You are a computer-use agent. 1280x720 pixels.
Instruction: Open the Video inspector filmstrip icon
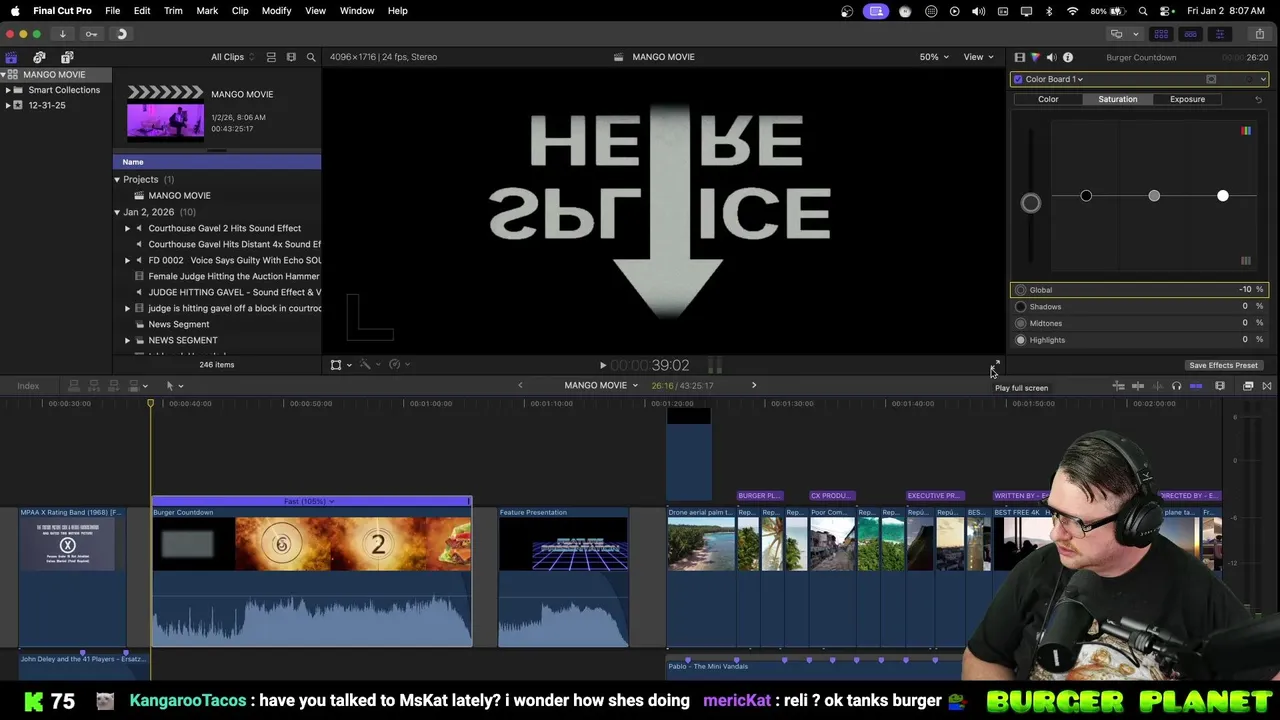[1019, 57]
